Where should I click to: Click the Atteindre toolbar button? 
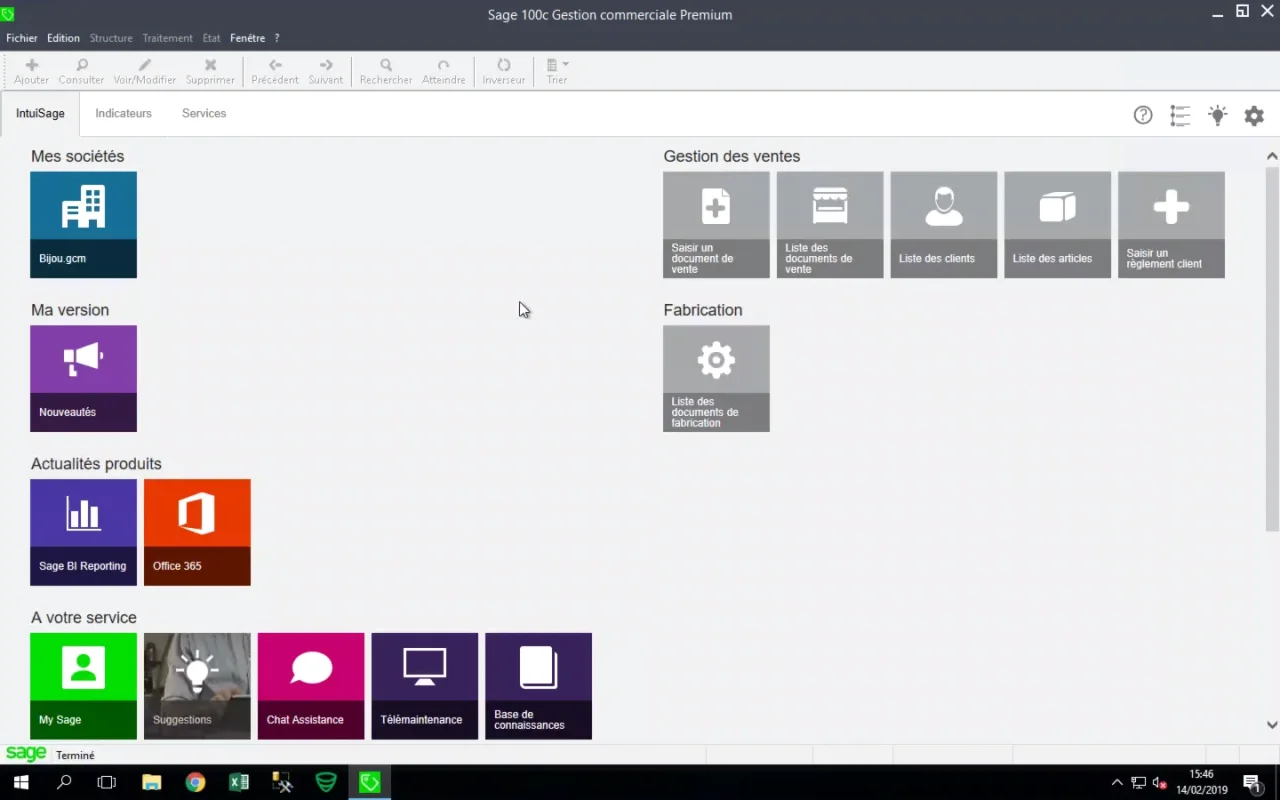point(444,71)
